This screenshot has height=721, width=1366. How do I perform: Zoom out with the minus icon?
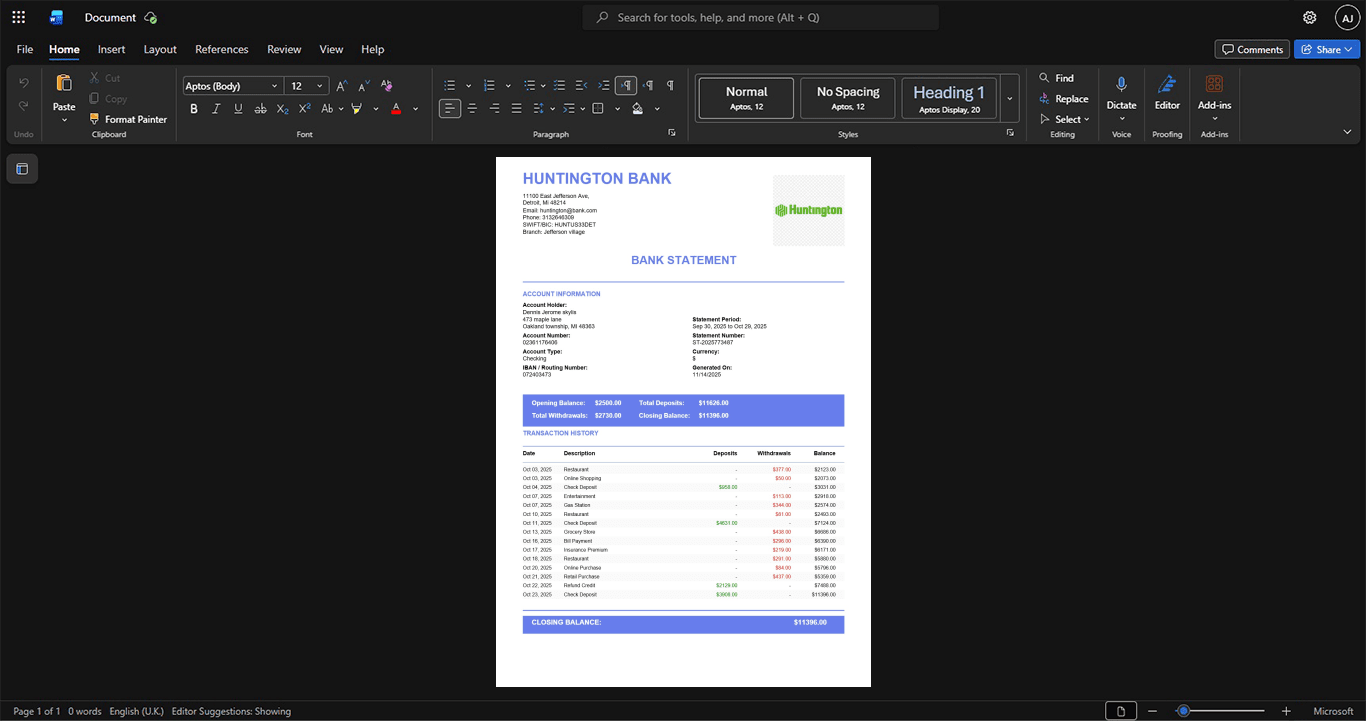[x=1153, y=711]
